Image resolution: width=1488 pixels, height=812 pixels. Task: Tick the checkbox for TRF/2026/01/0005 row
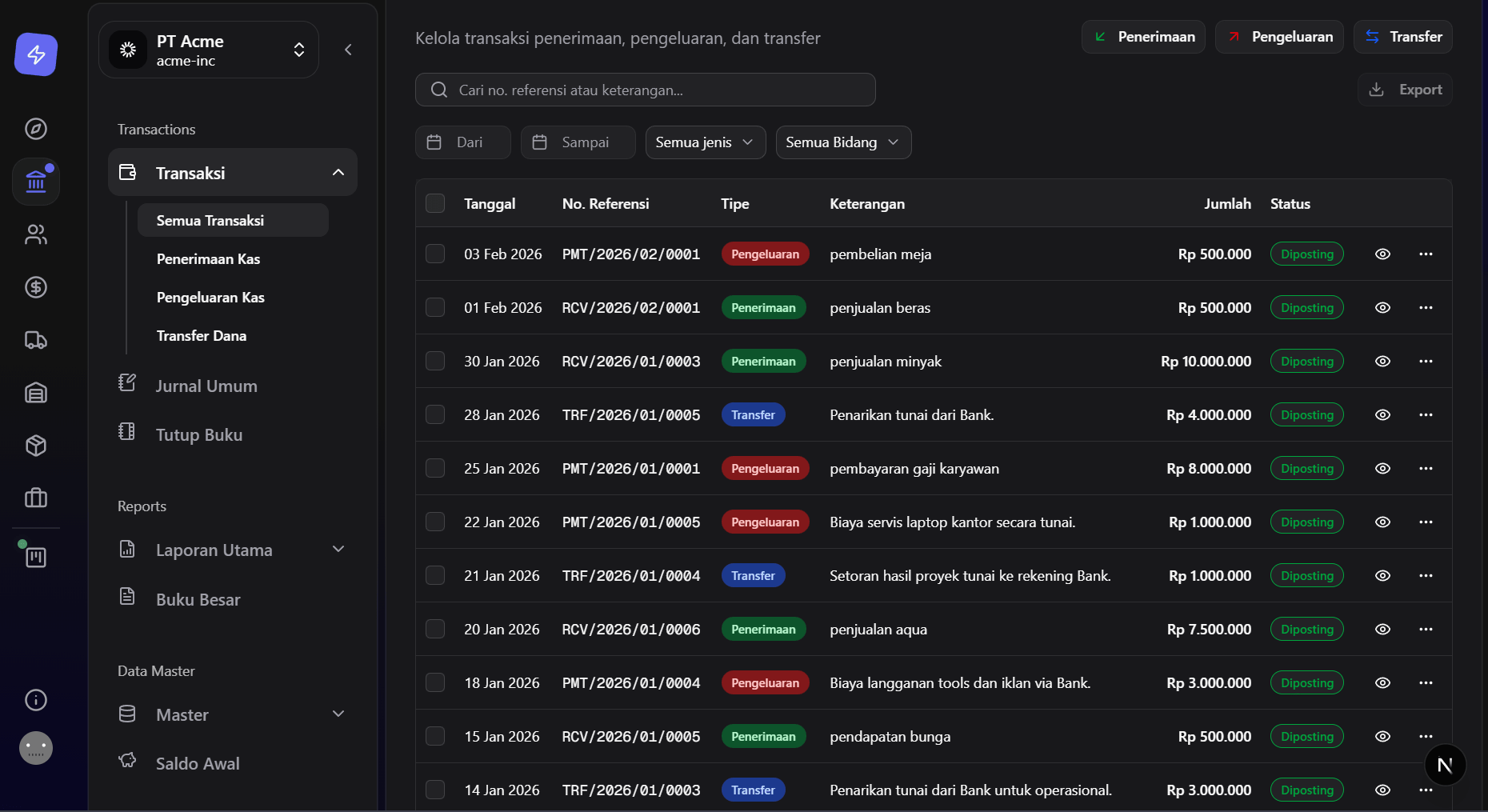click(x=435, y=415)
